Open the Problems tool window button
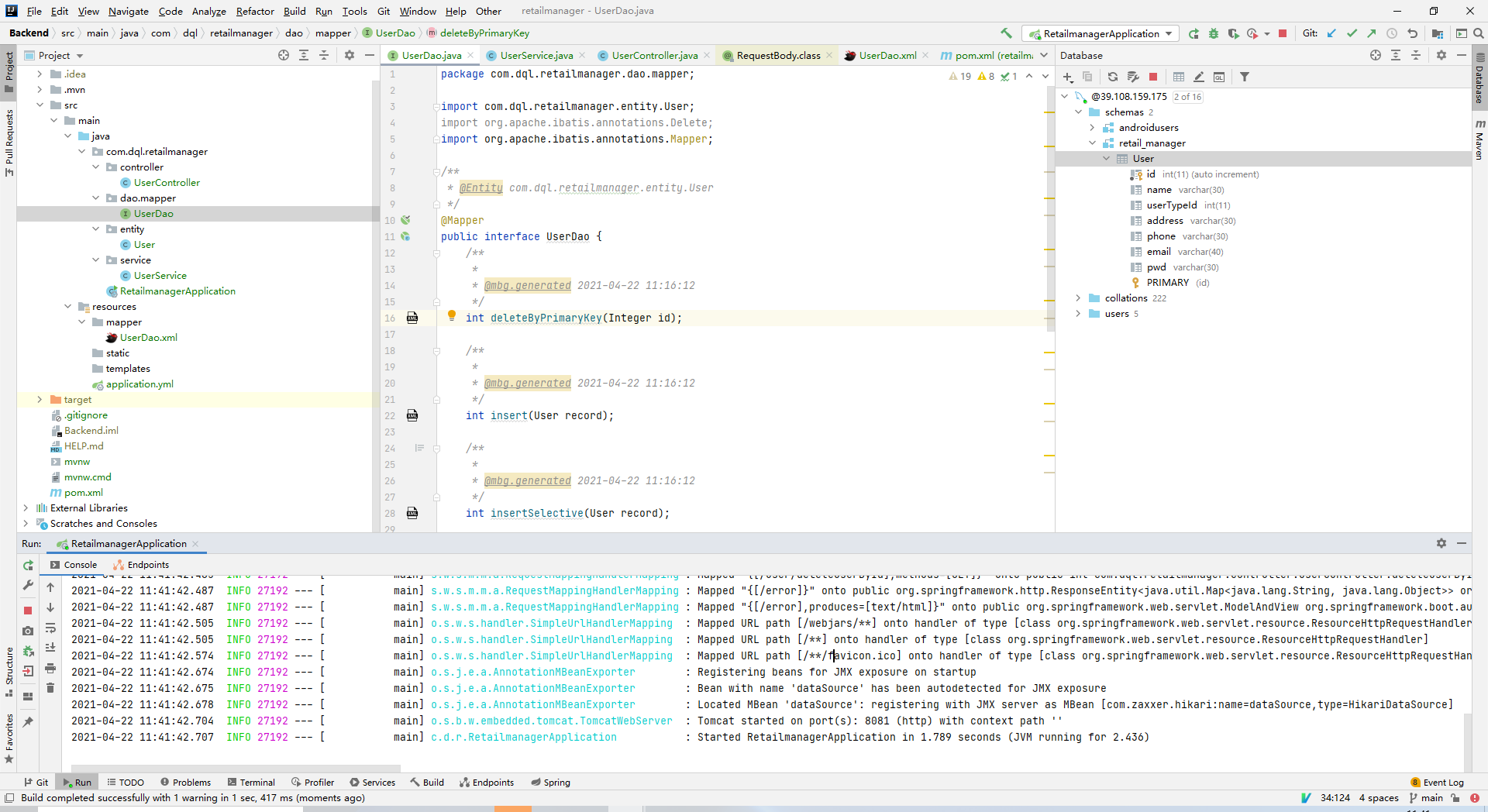 [x=185, y=782]
